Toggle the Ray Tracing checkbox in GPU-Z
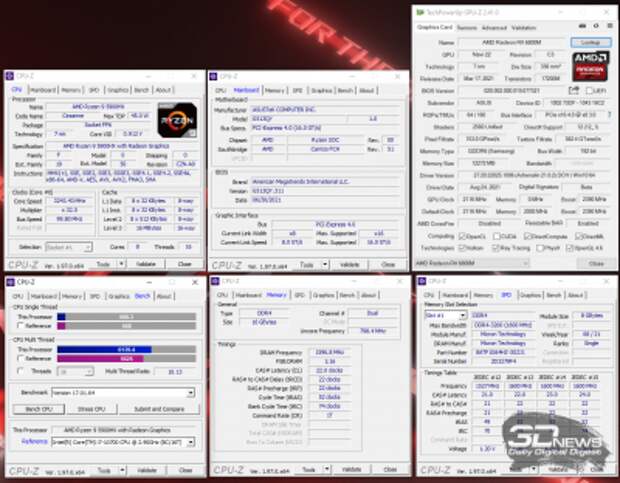The height and width of the screenshot is (483, 620). coord(495,248)
